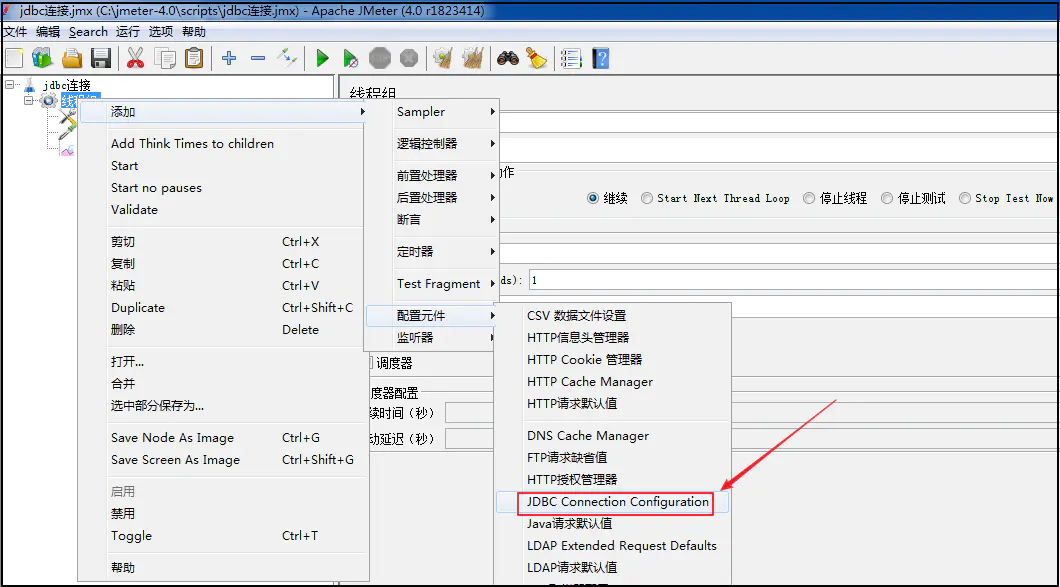The image size is (1060, 587).
Task: Click the Toggle enable/disable icon
Action: [x=287, y=59]
